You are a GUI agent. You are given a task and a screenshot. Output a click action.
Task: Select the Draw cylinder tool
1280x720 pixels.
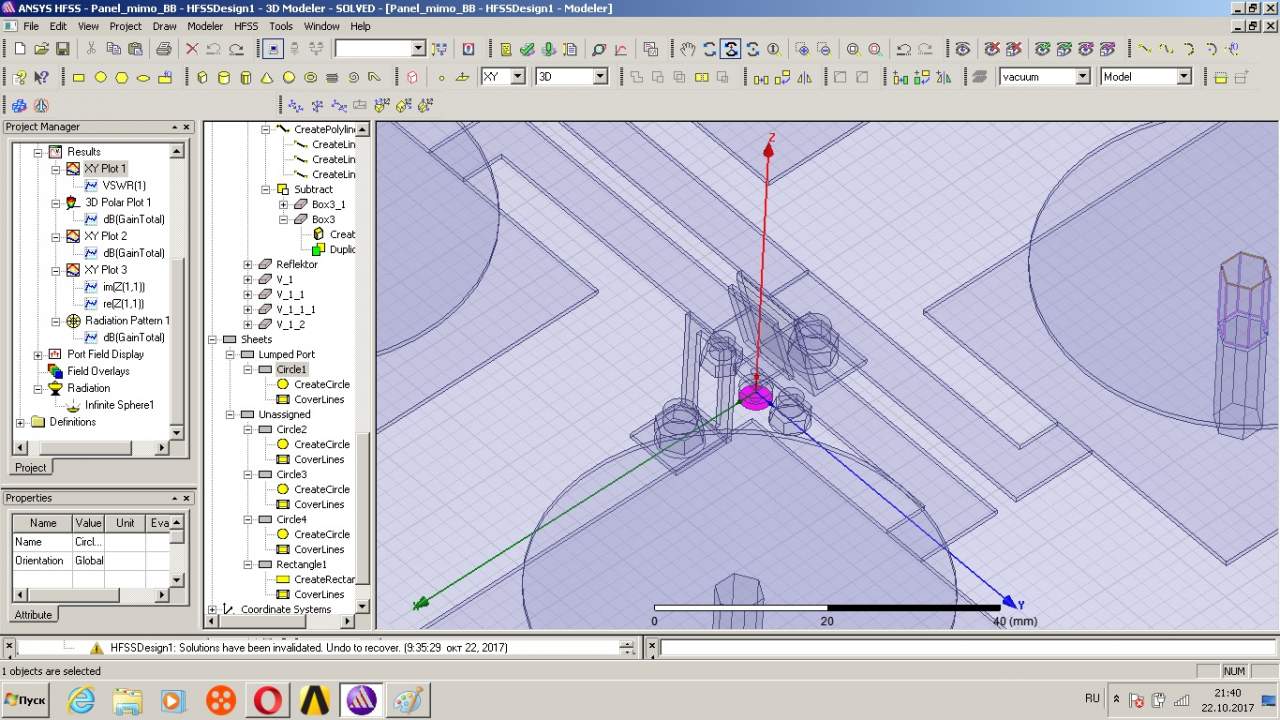[223, 77]
